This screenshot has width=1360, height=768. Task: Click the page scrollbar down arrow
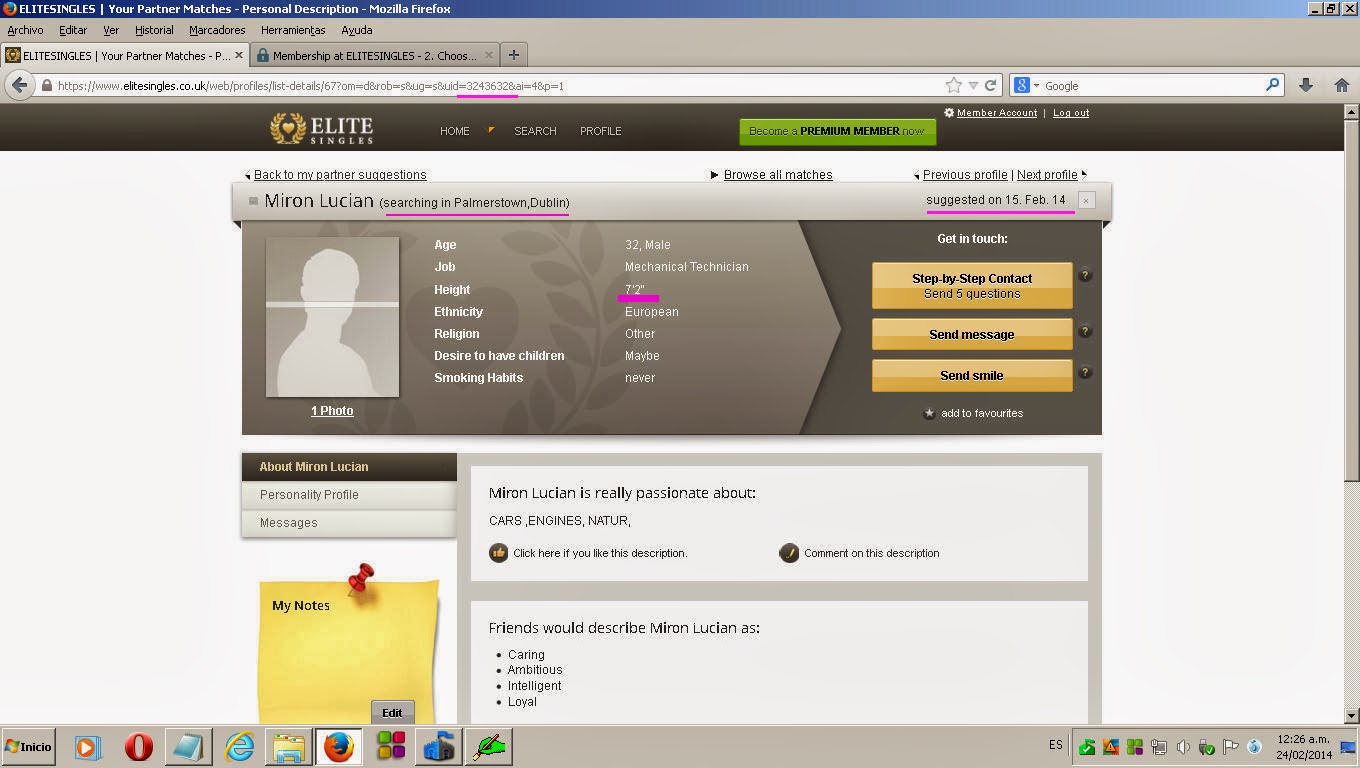click(1351, 716)
